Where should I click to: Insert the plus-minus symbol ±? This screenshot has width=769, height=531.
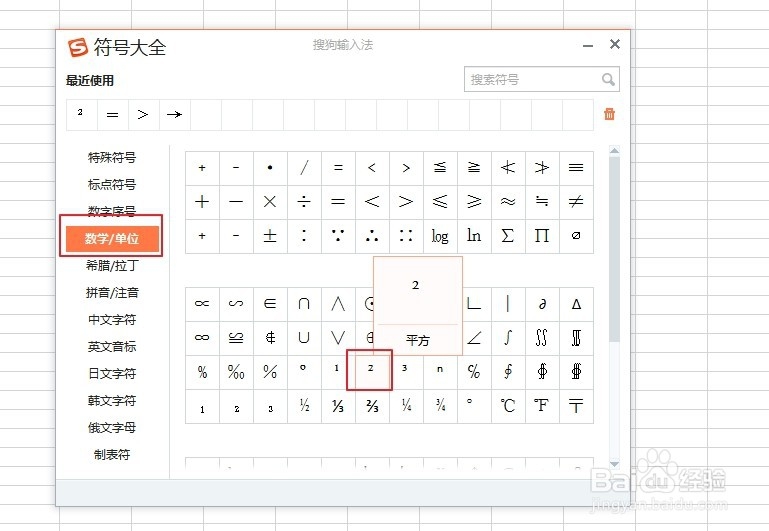pyautogui.click(x=270, y=236)
